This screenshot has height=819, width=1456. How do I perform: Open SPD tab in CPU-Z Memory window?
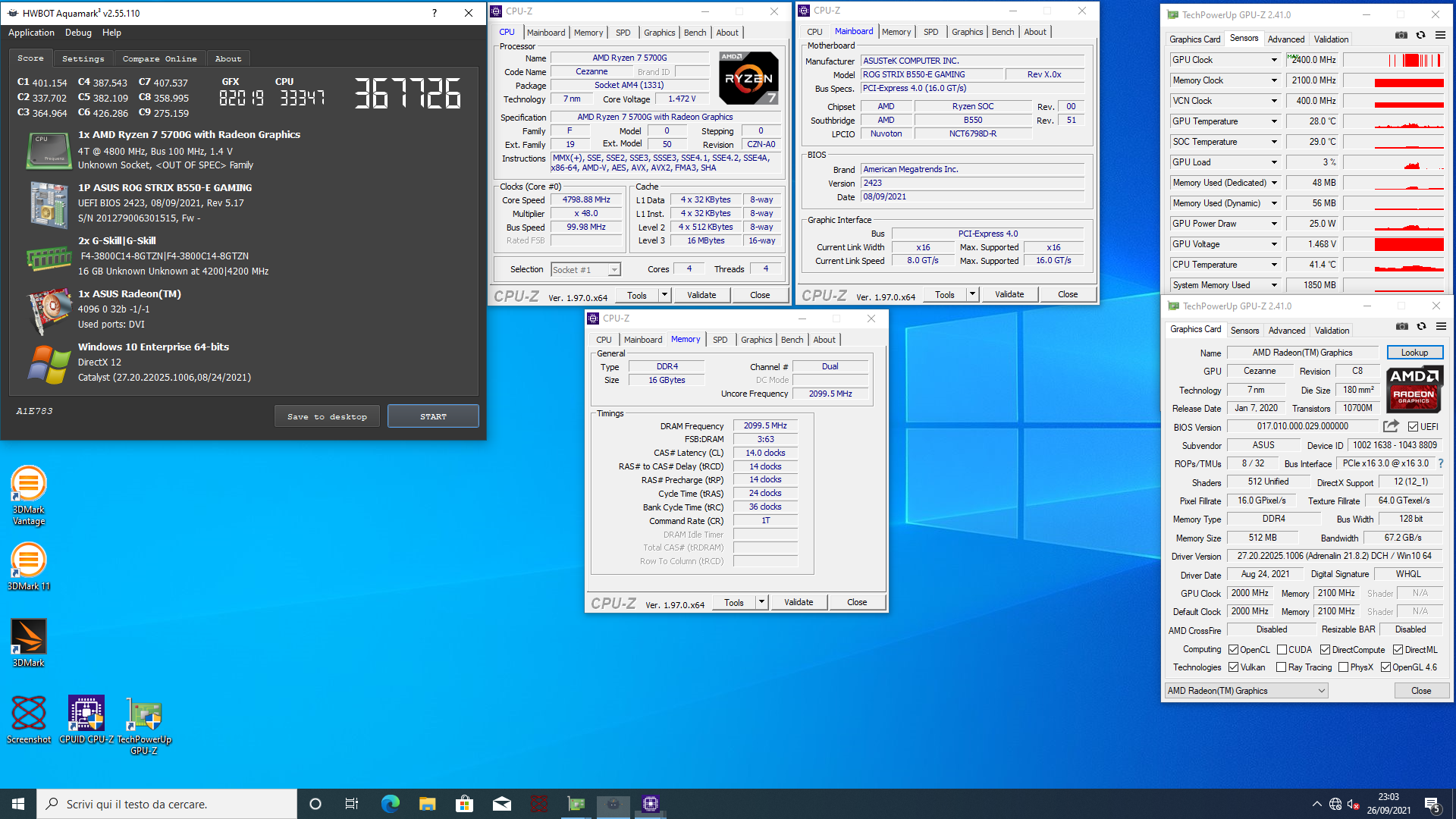click(x=720, y=340)
